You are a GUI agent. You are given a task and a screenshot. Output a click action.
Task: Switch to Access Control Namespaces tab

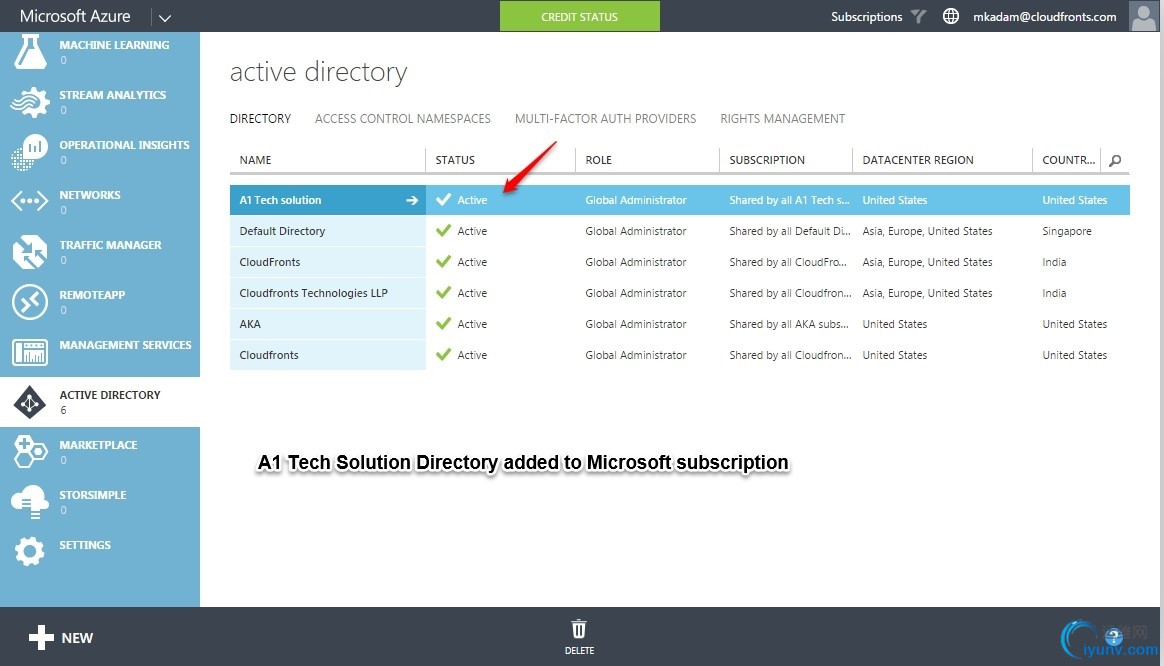(402, 118)
